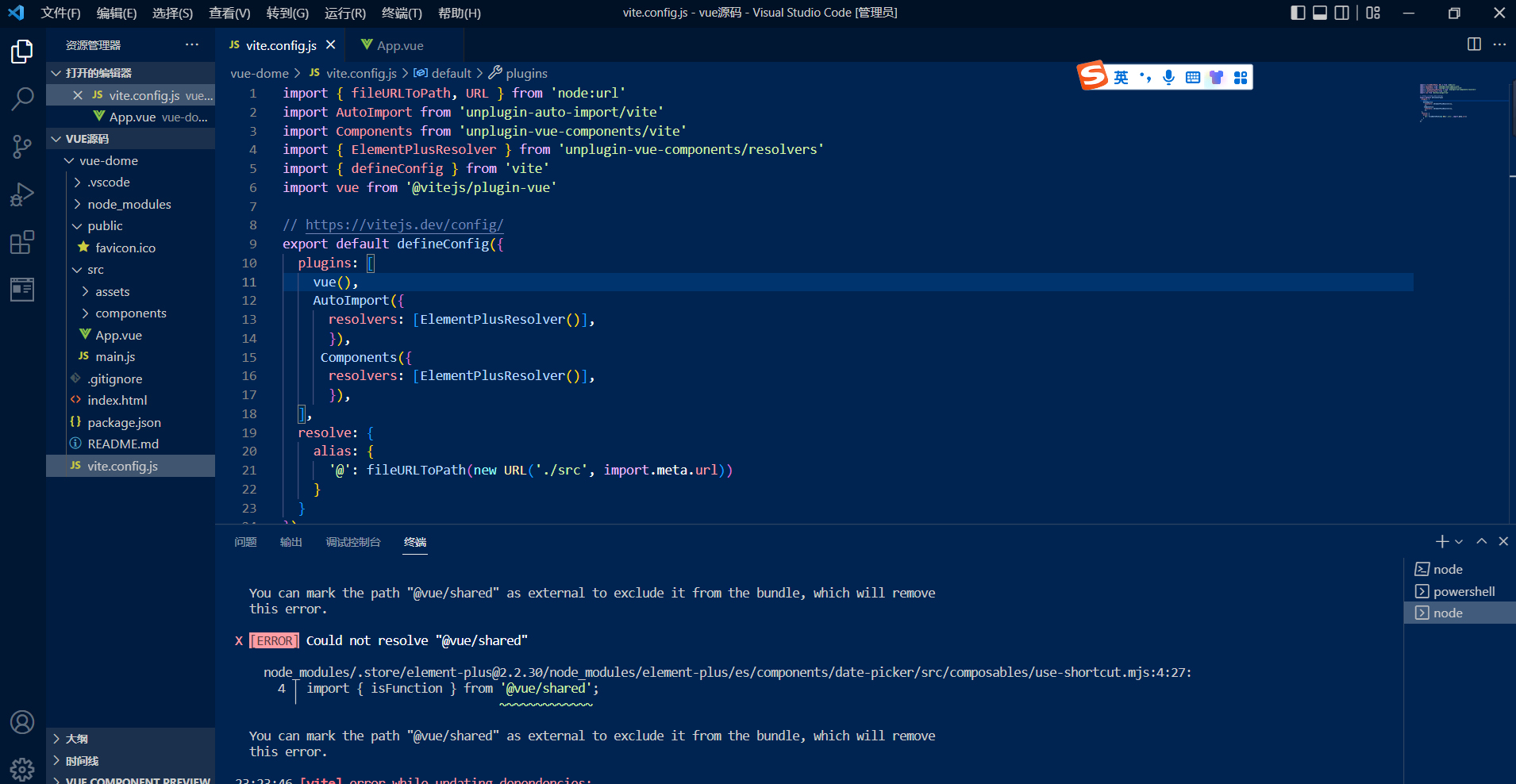Maximize the terminal panel size

[x=1481, y=541]
